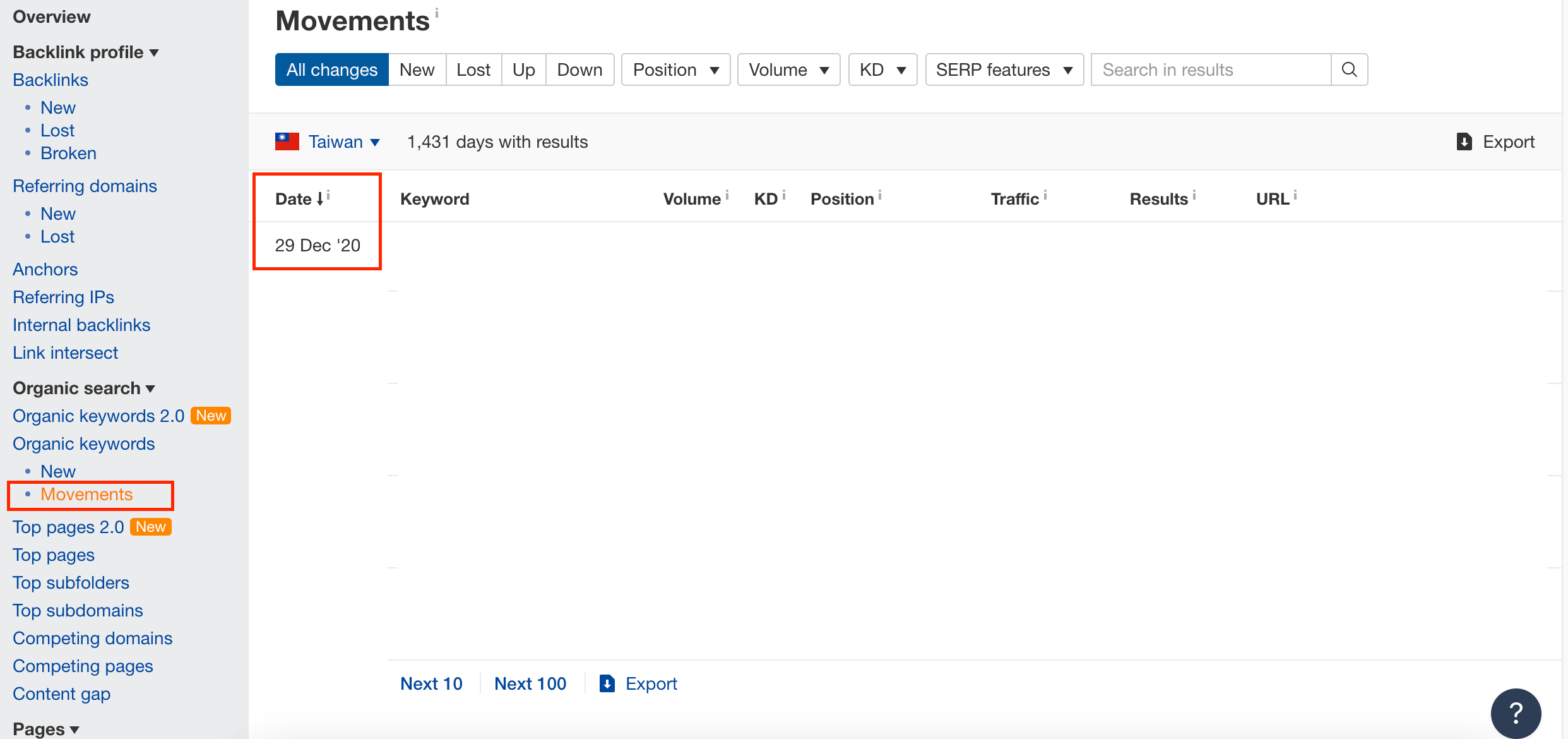
Task: Click the info icon beside Traffic column
Action: pos(1045,195)
